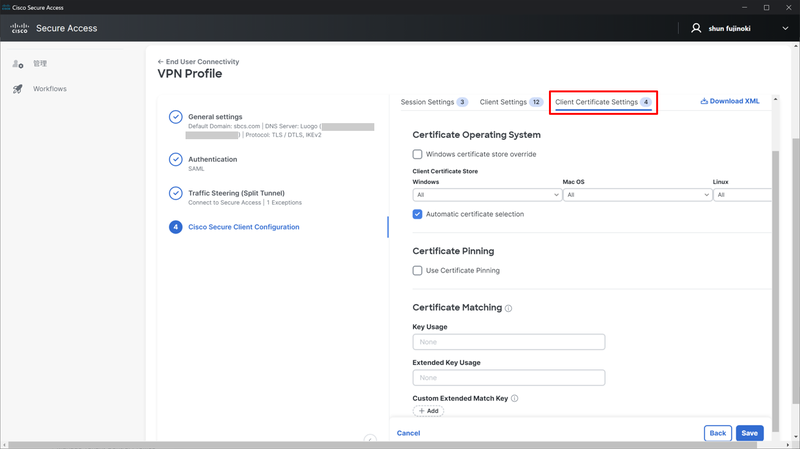
Task: Click the Certificate Pinning heading
Action: click(x=453, y=251)
